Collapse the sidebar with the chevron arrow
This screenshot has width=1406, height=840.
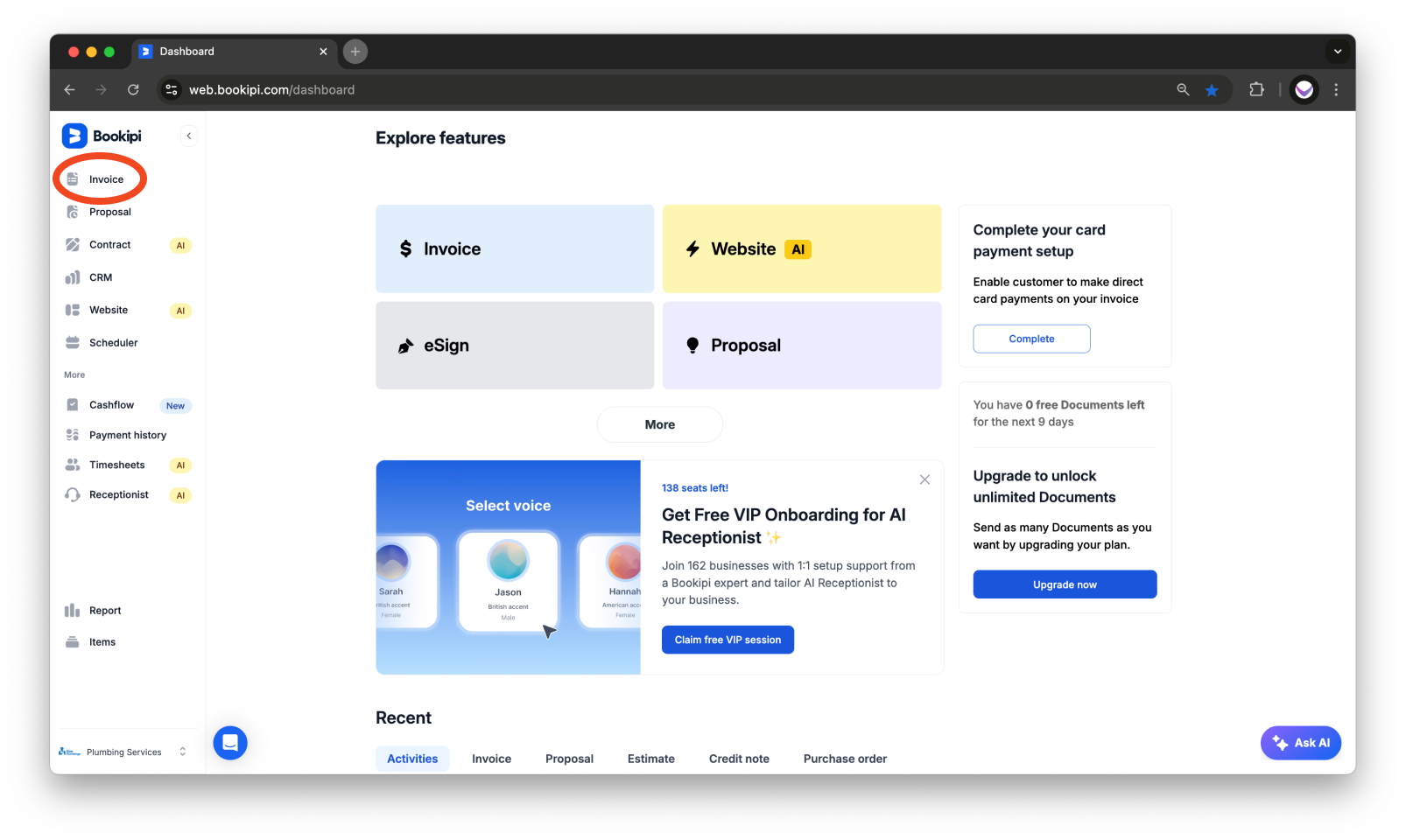click(188, 136)
